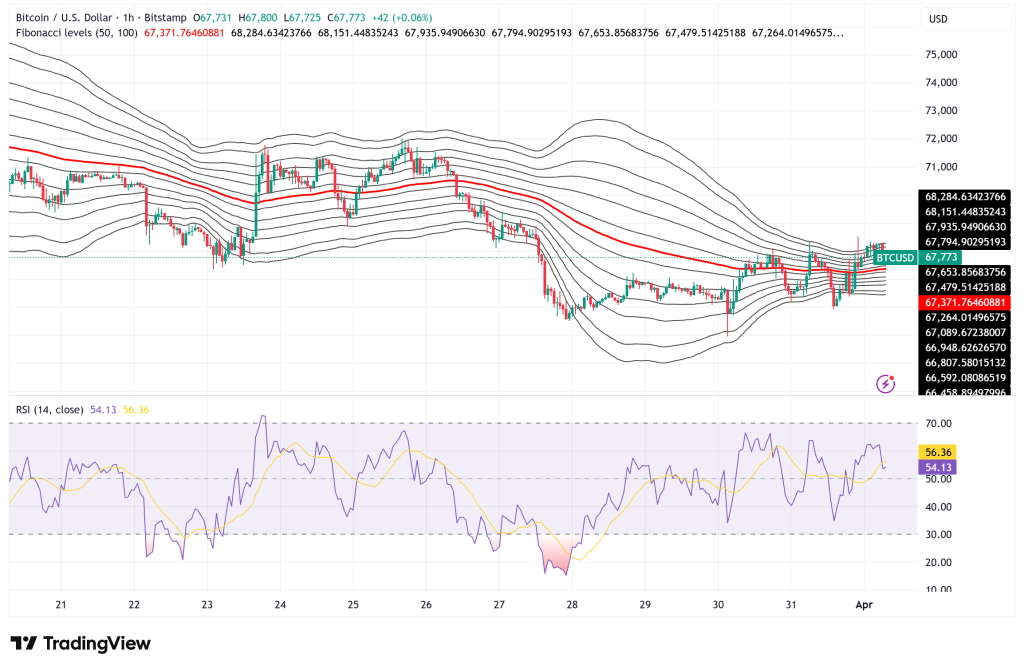The height and width of the screenshot is (670, 1024).
Task: Click the current price 67,773 on the scale
Action: pos(940,257)
